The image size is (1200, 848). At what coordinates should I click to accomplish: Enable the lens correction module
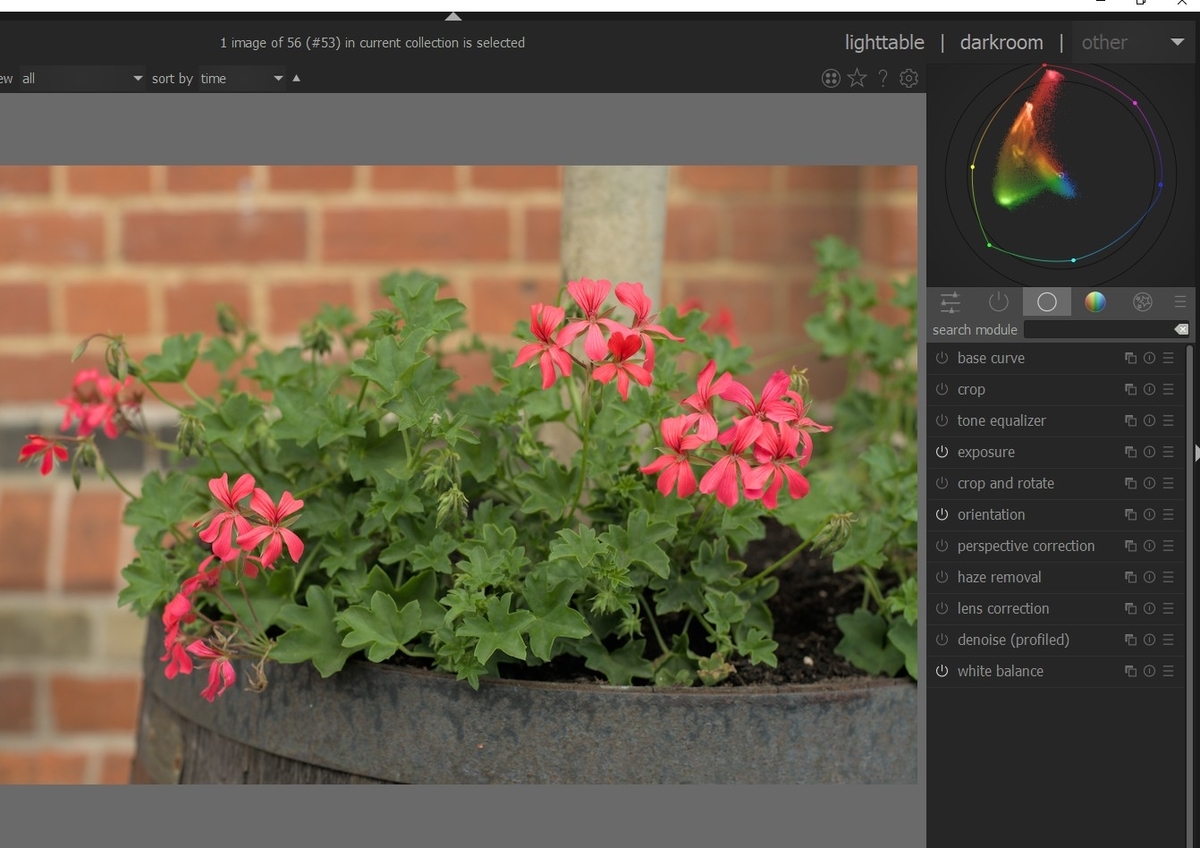941,608
